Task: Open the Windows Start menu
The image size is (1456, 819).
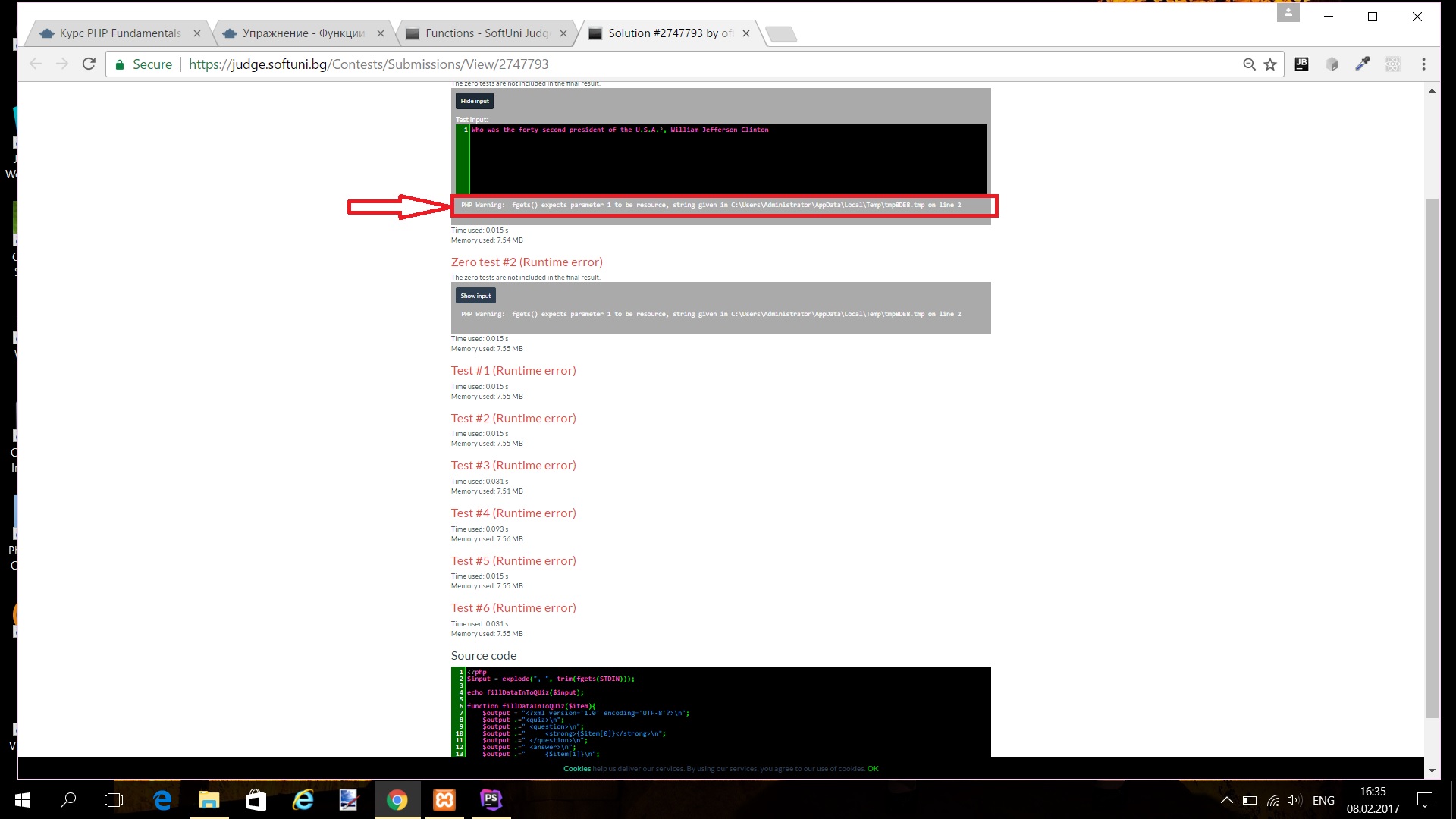Action: pyautogui.click(x=23, y=800)
